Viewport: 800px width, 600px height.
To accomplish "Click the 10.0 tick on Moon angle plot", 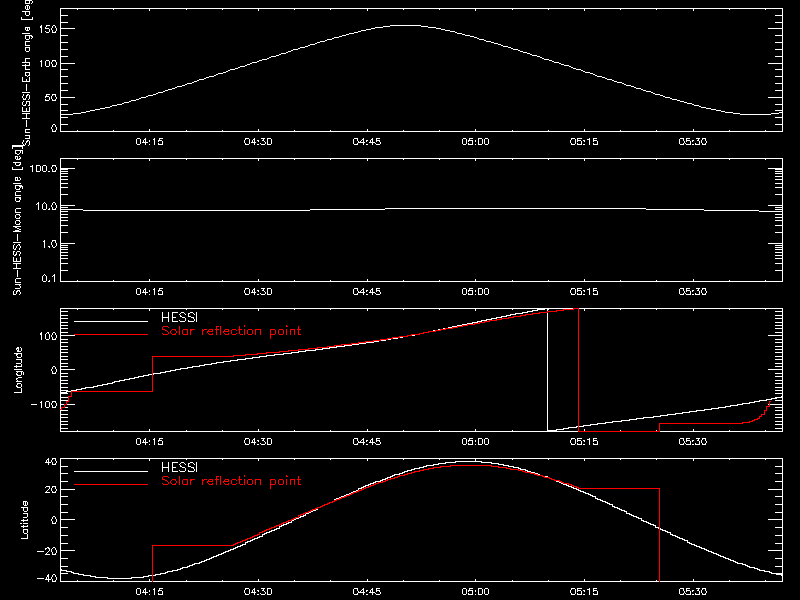I will (x=46, y=206).
